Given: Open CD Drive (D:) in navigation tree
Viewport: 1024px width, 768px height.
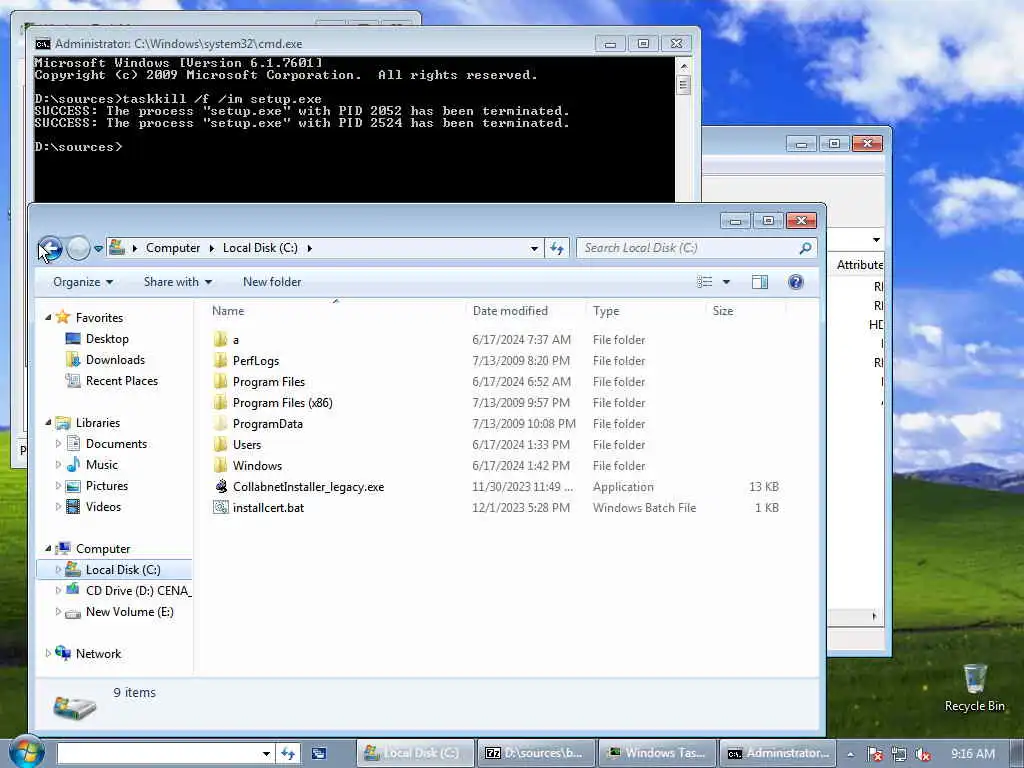Looking at the screenshot, I should 138,590.
